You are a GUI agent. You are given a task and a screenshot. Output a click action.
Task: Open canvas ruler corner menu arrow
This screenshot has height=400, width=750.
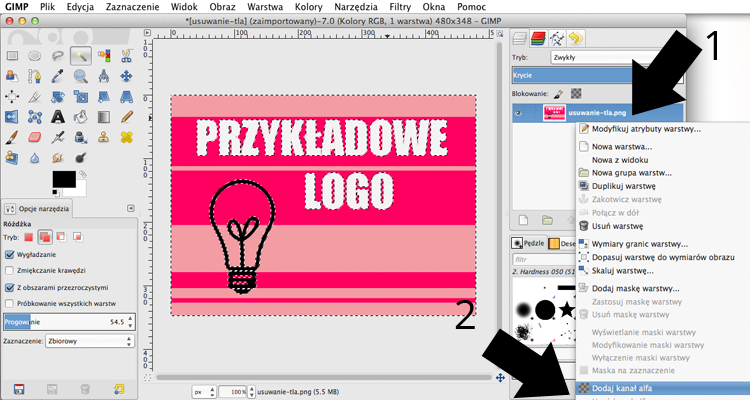[147, 33]
